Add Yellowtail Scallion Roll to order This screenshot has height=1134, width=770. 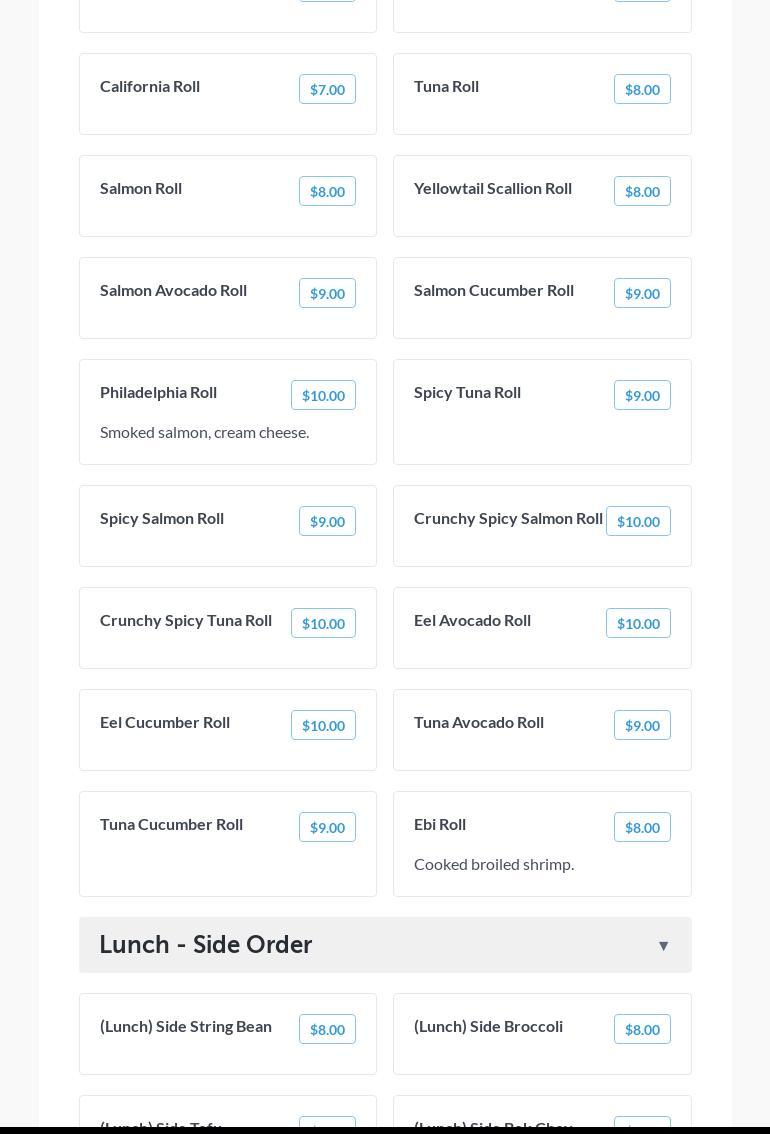(642, 191)
